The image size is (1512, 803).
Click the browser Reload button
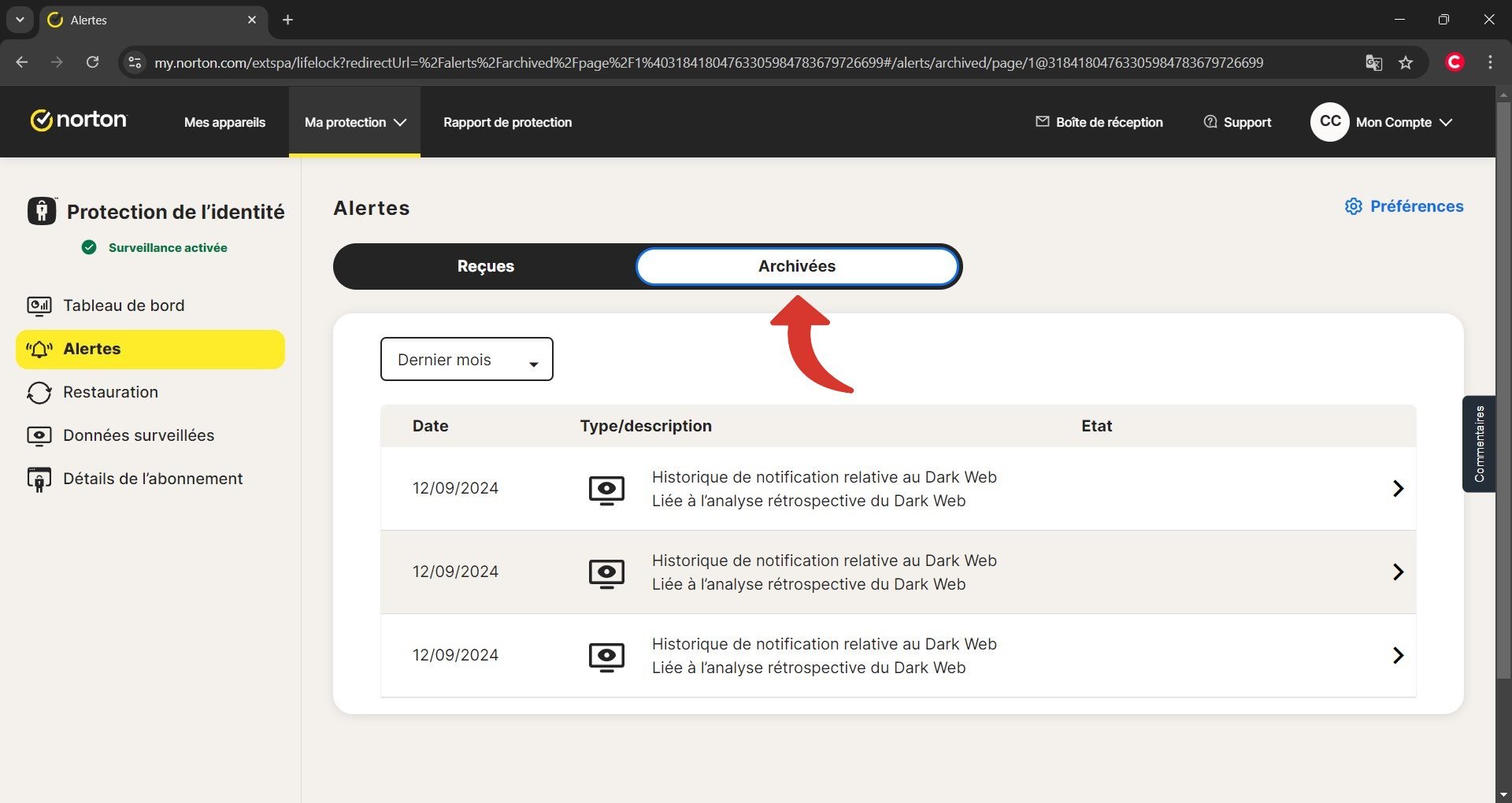coord(92,62)
